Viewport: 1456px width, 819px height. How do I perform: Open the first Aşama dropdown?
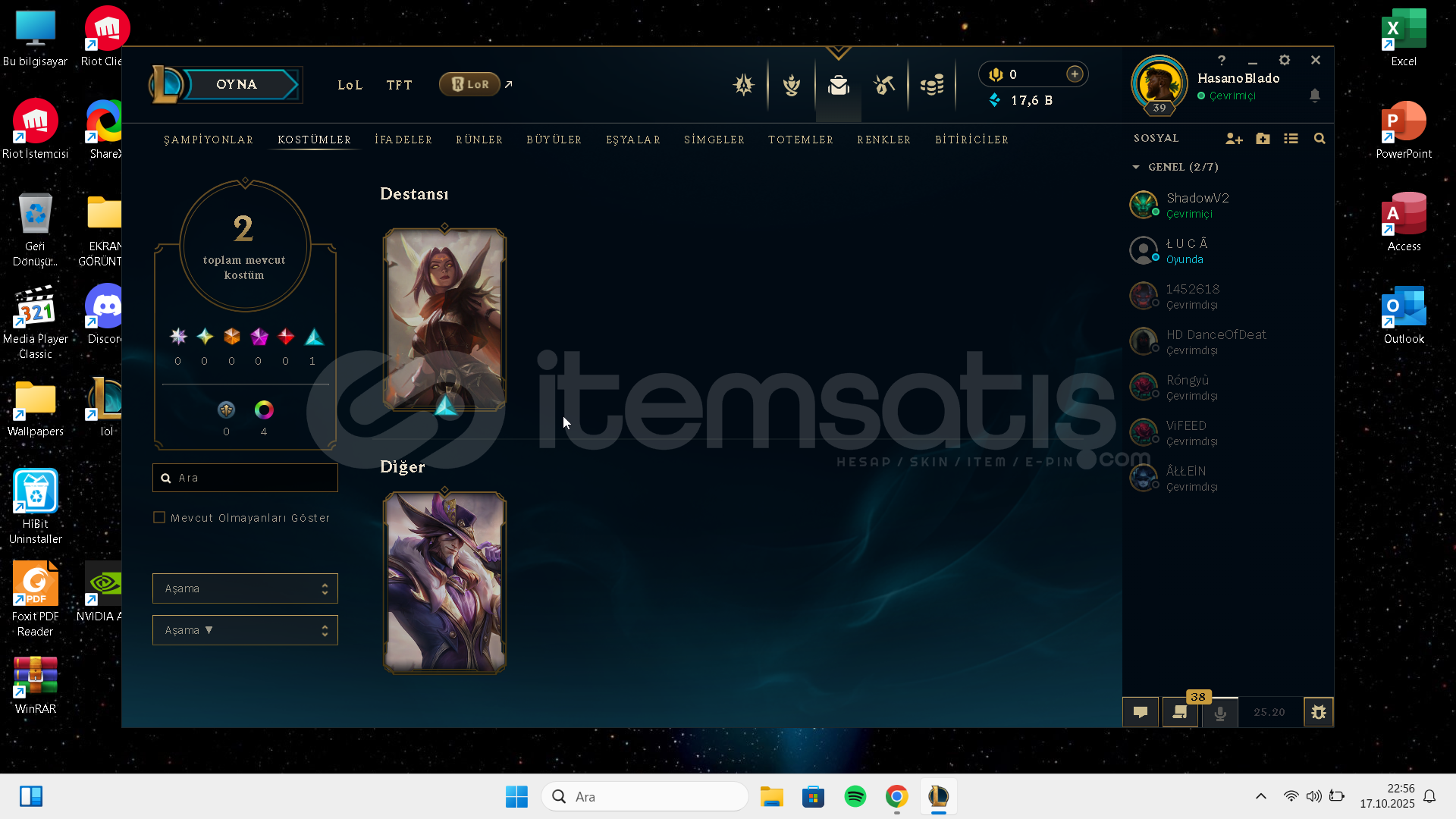pos(244,588)
